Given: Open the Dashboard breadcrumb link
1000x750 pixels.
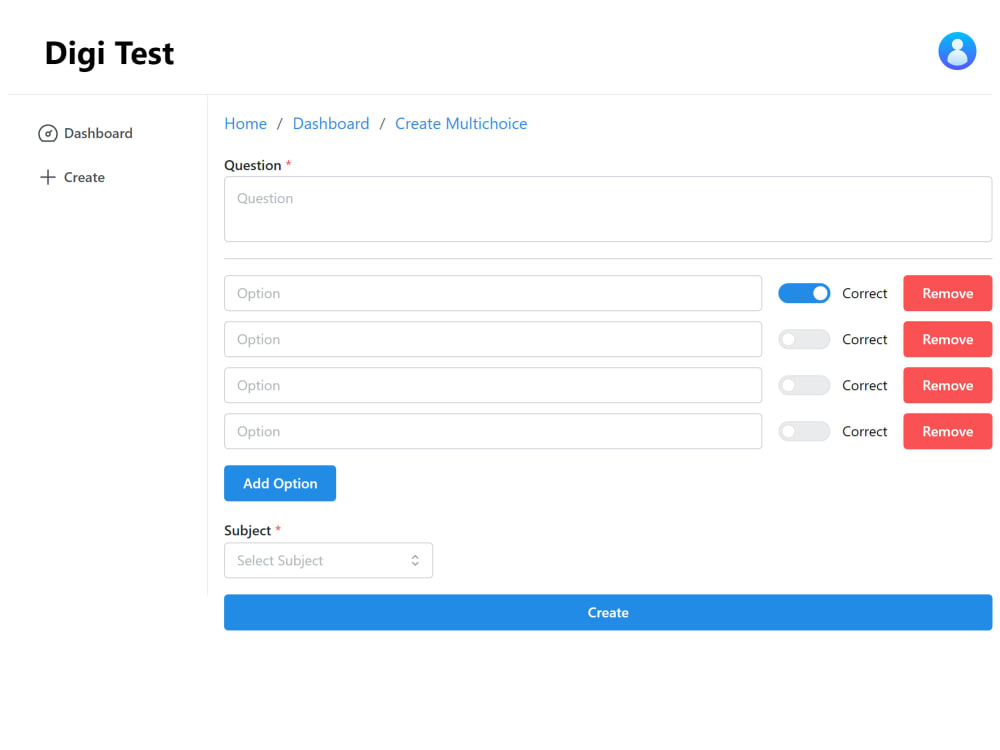Looking at the screenshot, I should 331,123.
